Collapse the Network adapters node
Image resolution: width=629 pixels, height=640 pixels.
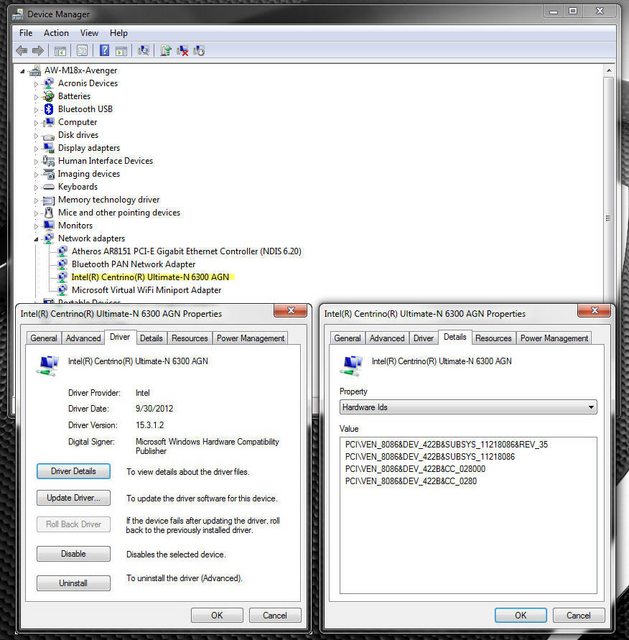[36, 239]
